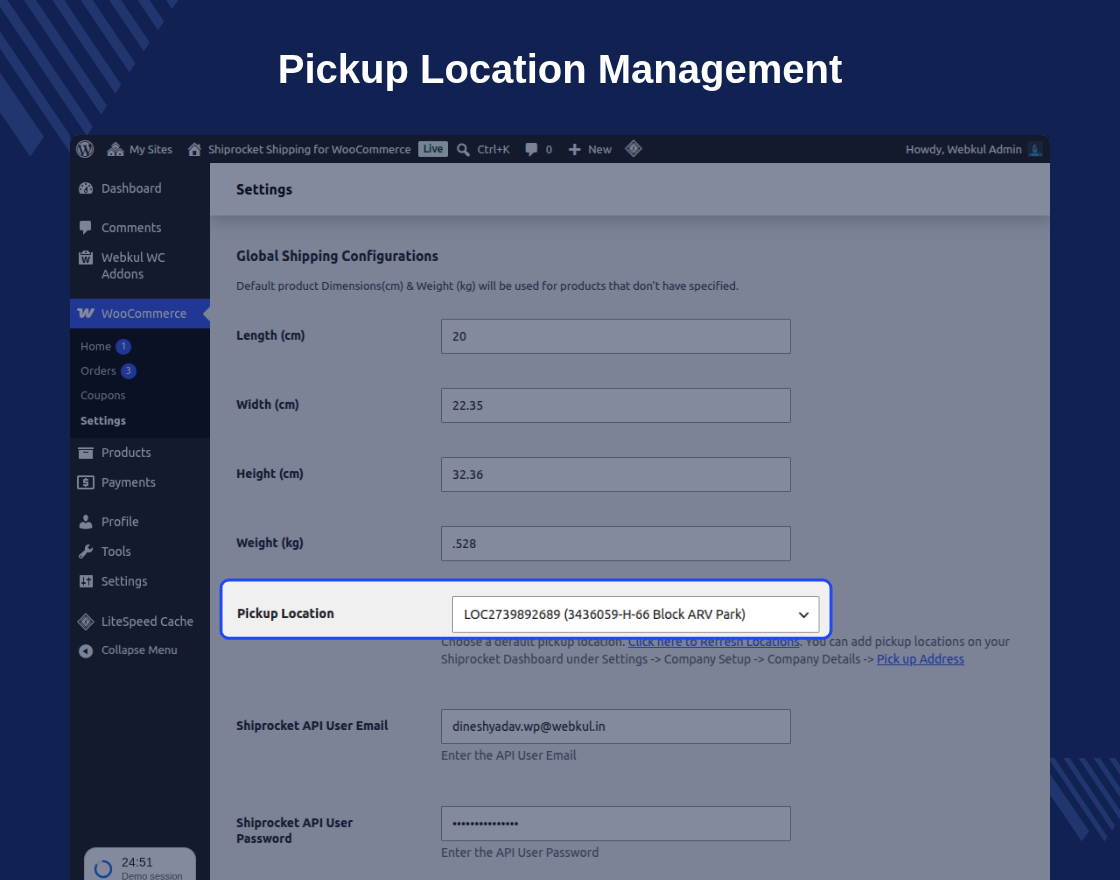Click the Height (cm) field
The width and height of the screenshot is (1120, 880).
(616, 475)
